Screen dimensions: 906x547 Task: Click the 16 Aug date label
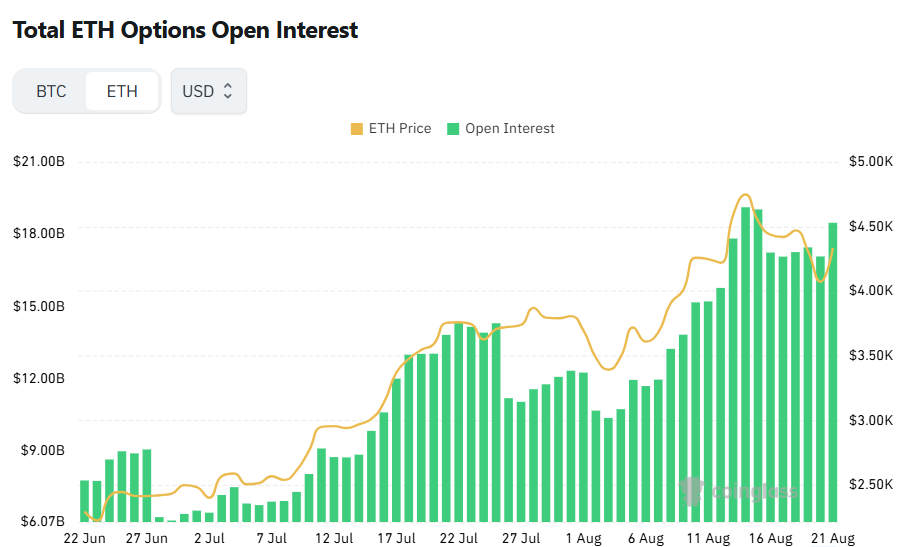pos(770,538)
